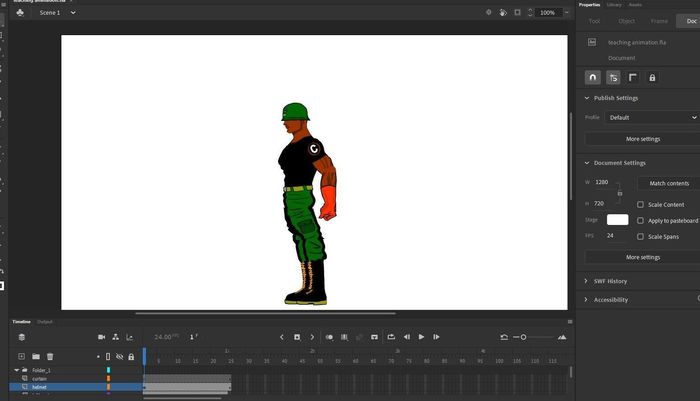Click the New Folder icon
Image resolution: width=700 pixels, height=401 pixels.
coord(36,356)
